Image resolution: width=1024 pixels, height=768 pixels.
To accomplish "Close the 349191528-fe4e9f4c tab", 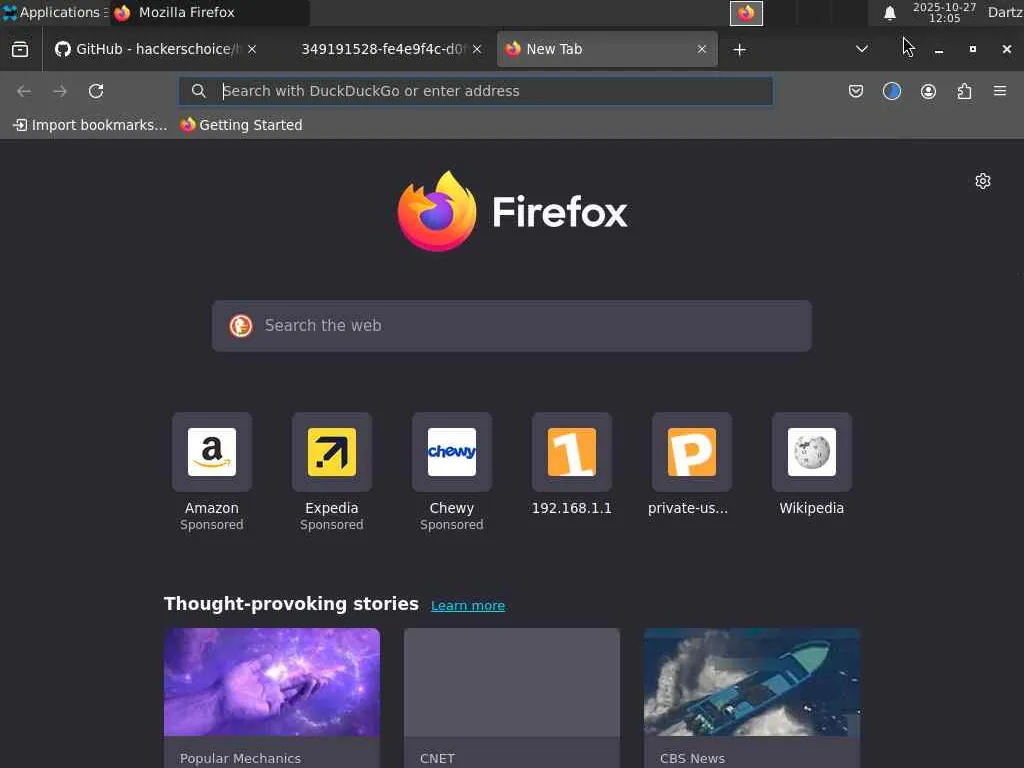I will [477, 50].
